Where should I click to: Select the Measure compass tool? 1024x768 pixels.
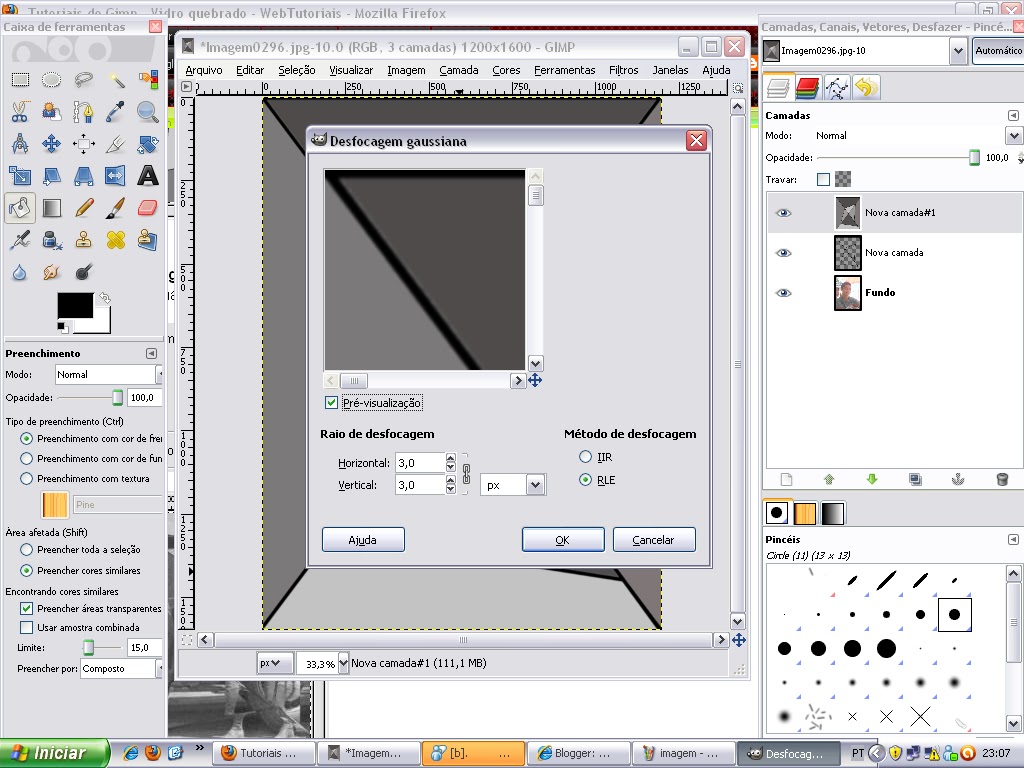coord(20,143)
